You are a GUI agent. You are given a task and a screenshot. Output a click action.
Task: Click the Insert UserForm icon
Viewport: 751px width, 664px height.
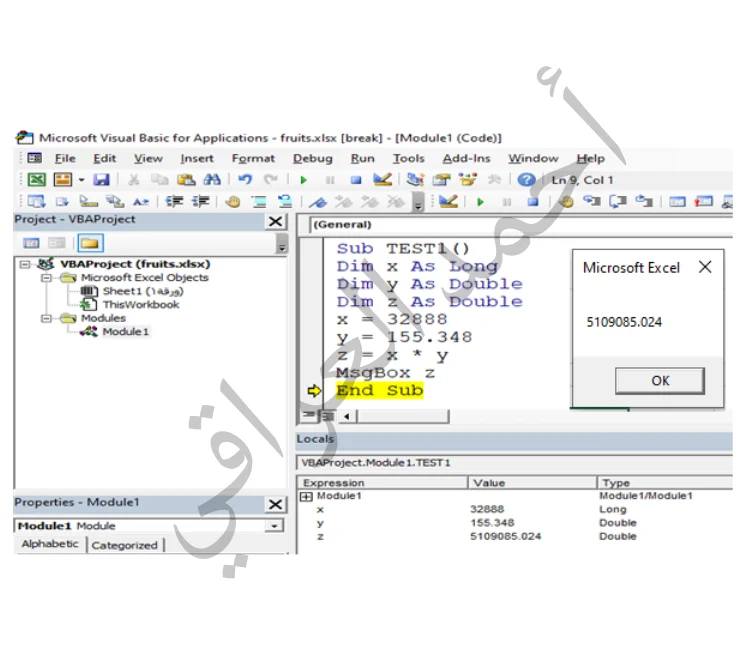(63, 180)
